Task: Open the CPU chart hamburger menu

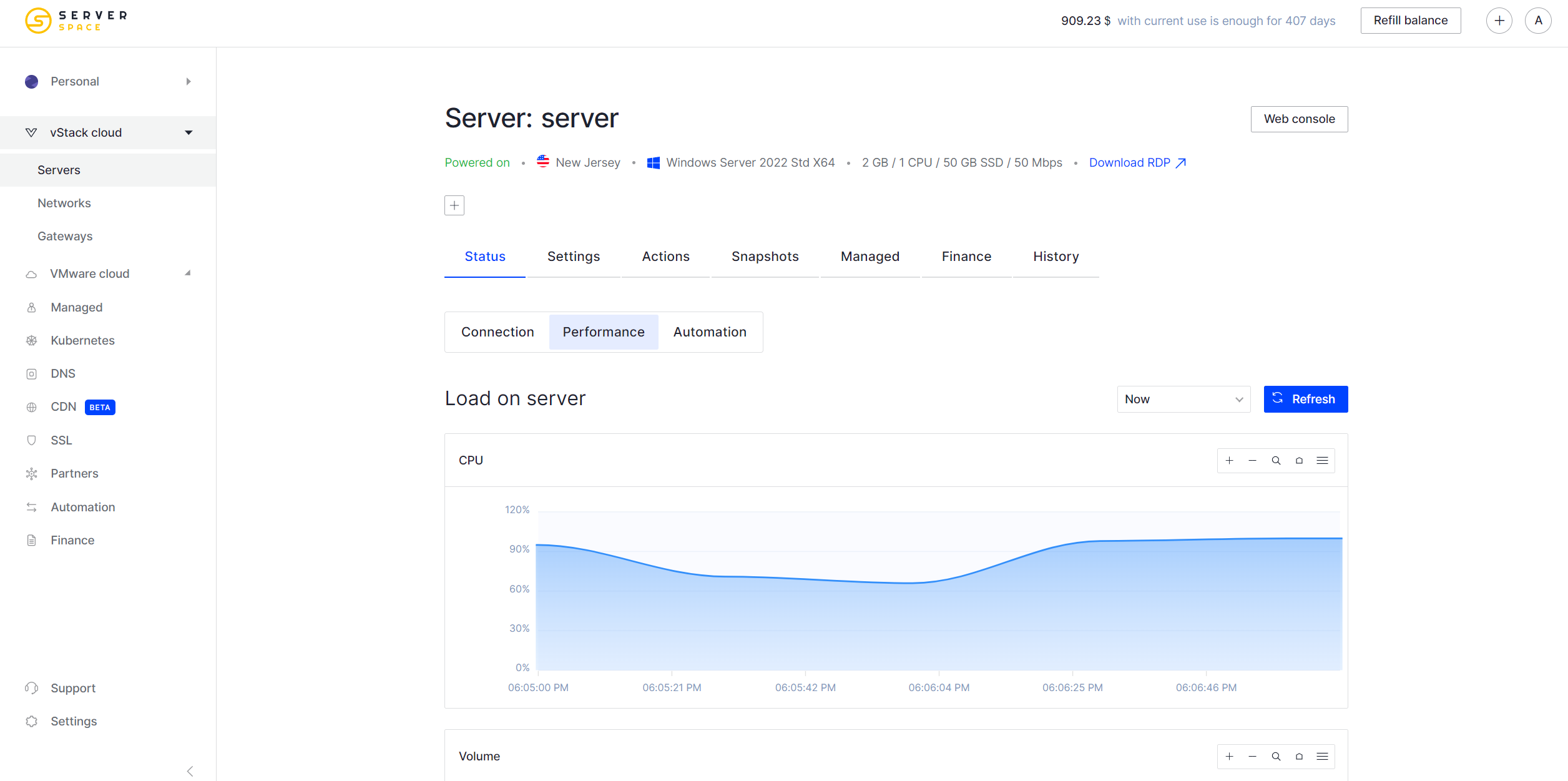Action: click(1322, 460)
